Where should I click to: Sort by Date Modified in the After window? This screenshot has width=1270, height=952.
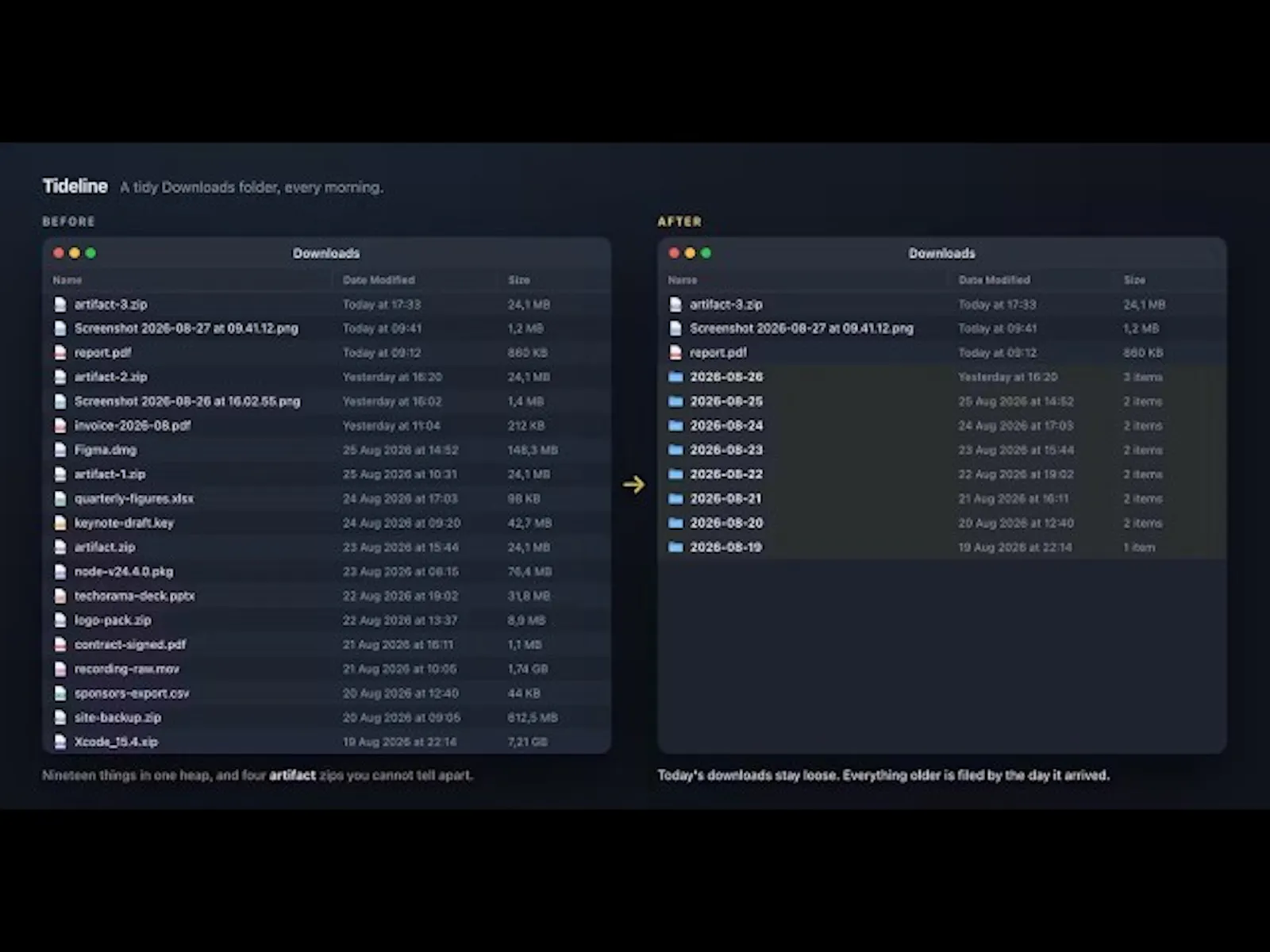pos(994,280)
